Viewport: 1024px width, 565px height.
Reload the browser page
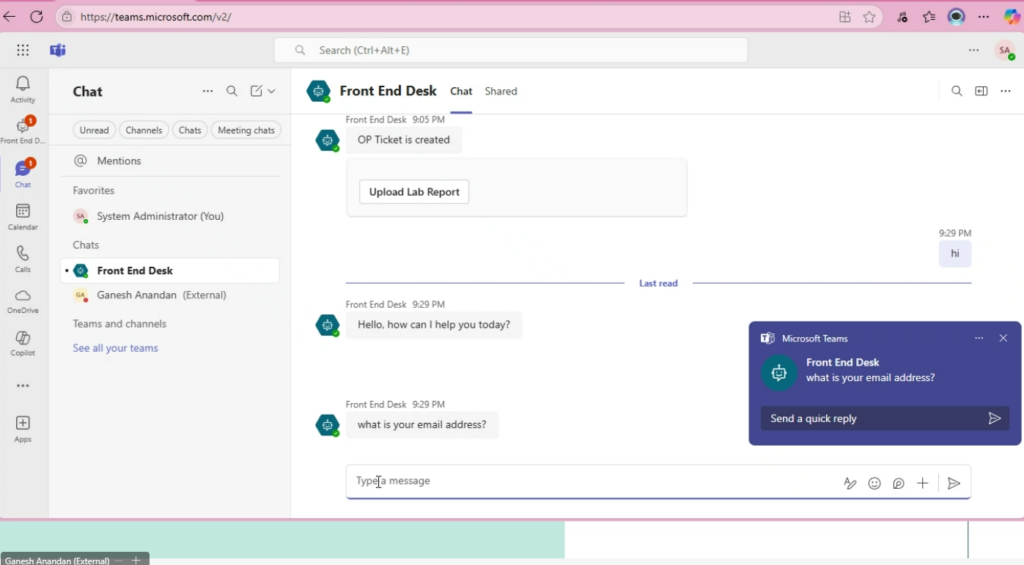(37, 17)
